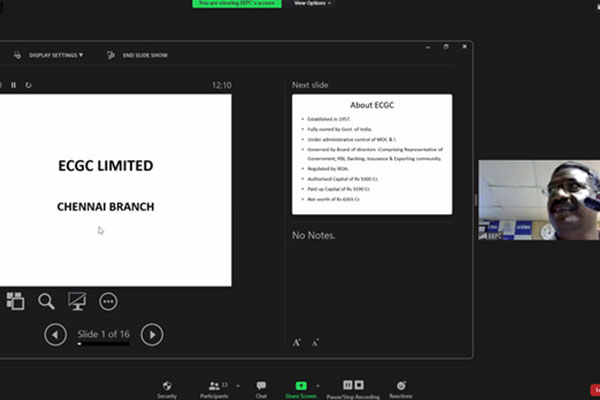Click End Slide Show button

tap(145, 55)
